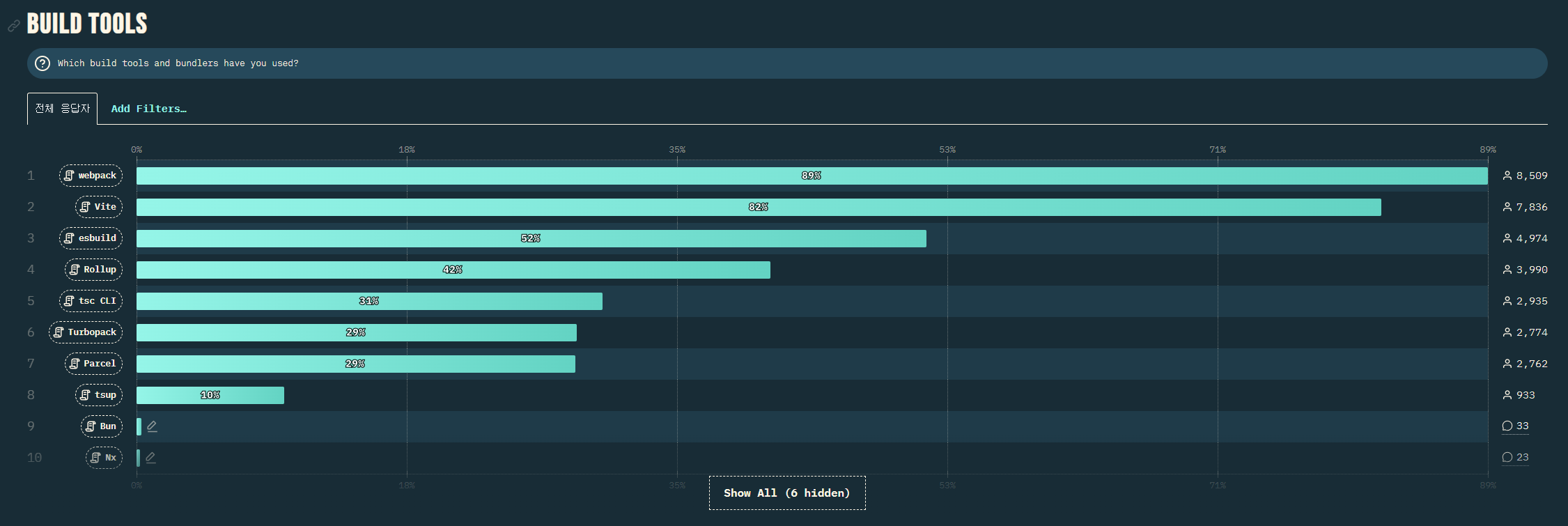
Task: Click the 3,990 respondent count
Action: [1525, 270]
